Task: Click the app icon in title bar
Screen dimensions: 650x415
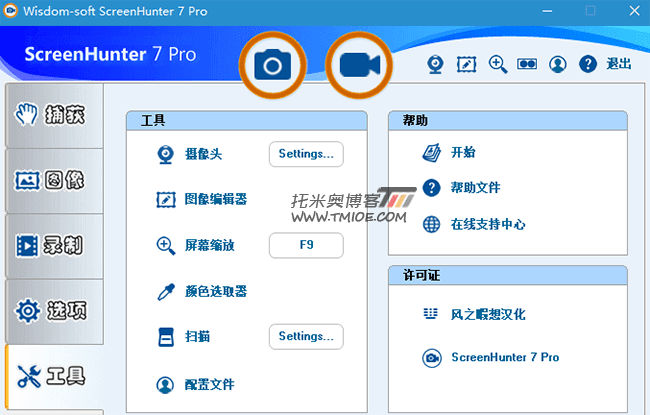Action: click(x=10, y=11)
